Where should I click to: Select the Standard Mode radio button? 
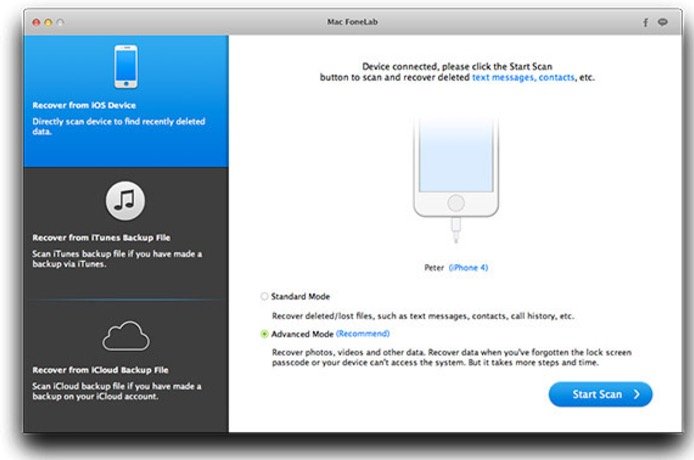[264, 296]
